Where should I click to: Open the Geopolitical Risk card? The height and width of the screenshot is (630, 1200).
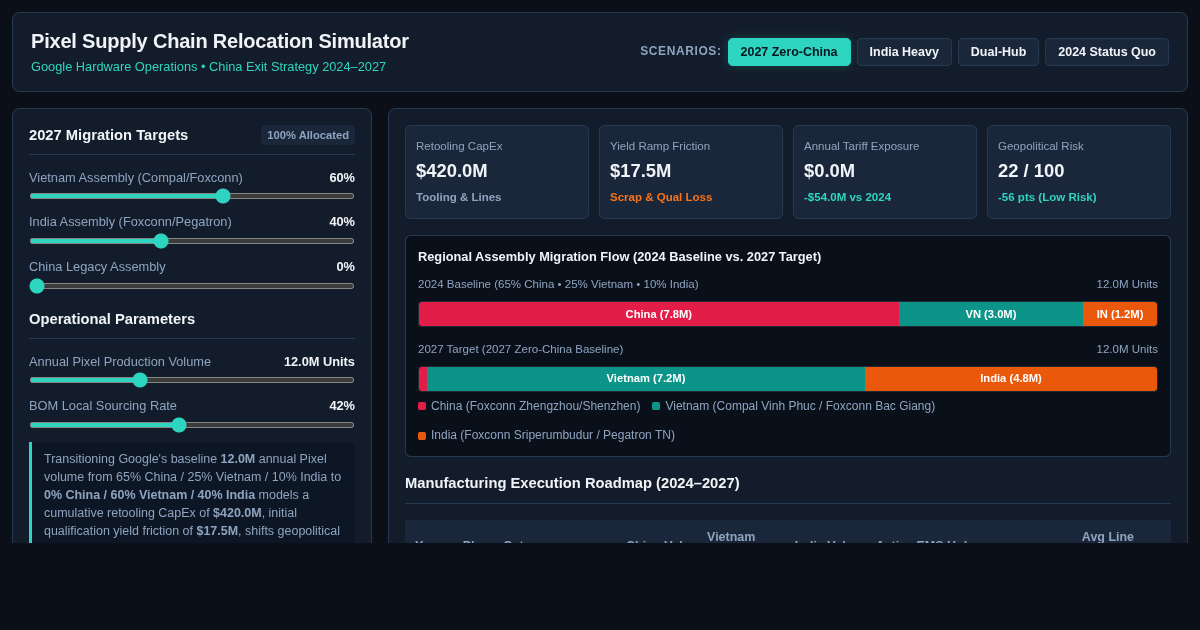pyautogui.click(x=1079, y=172)
